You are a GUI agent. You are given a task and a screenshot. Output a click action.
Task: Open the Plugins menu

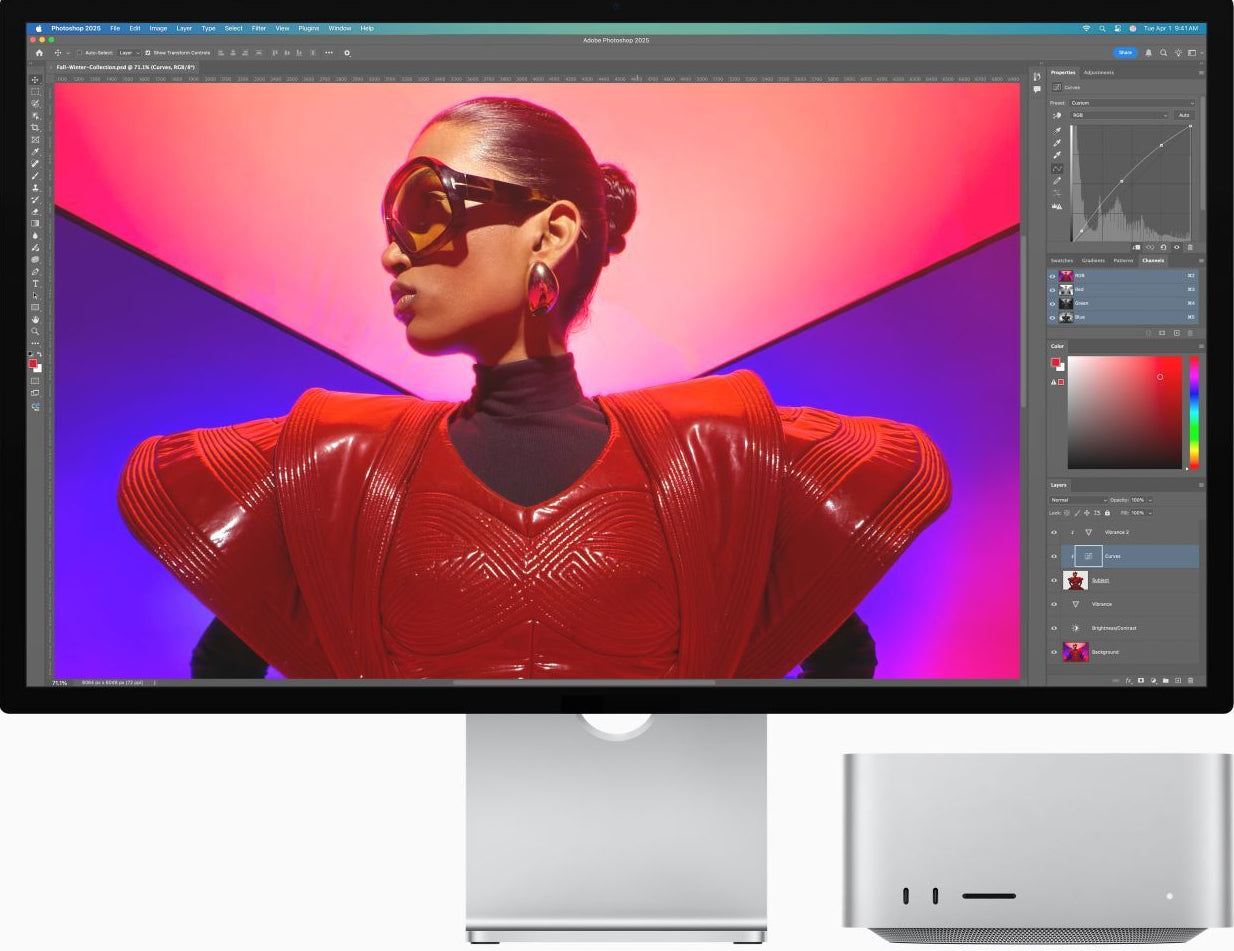tap(309, 28)
